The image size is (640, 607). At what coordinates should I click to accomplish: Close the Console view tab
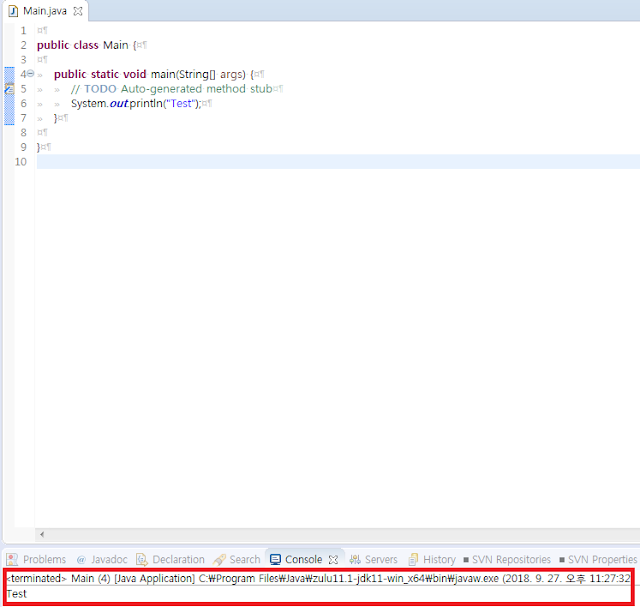333,560
